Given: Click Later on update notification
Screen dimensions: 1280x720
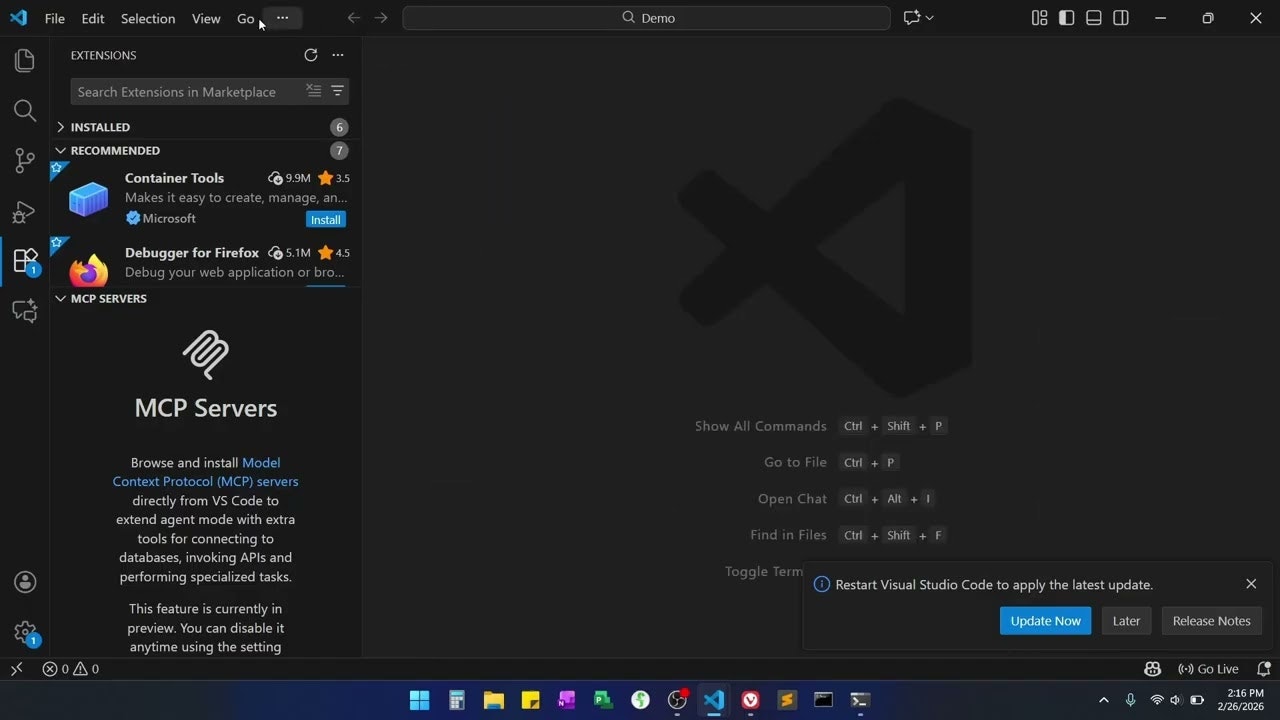Looking at the screenshot, I should tap(1126, 621).
